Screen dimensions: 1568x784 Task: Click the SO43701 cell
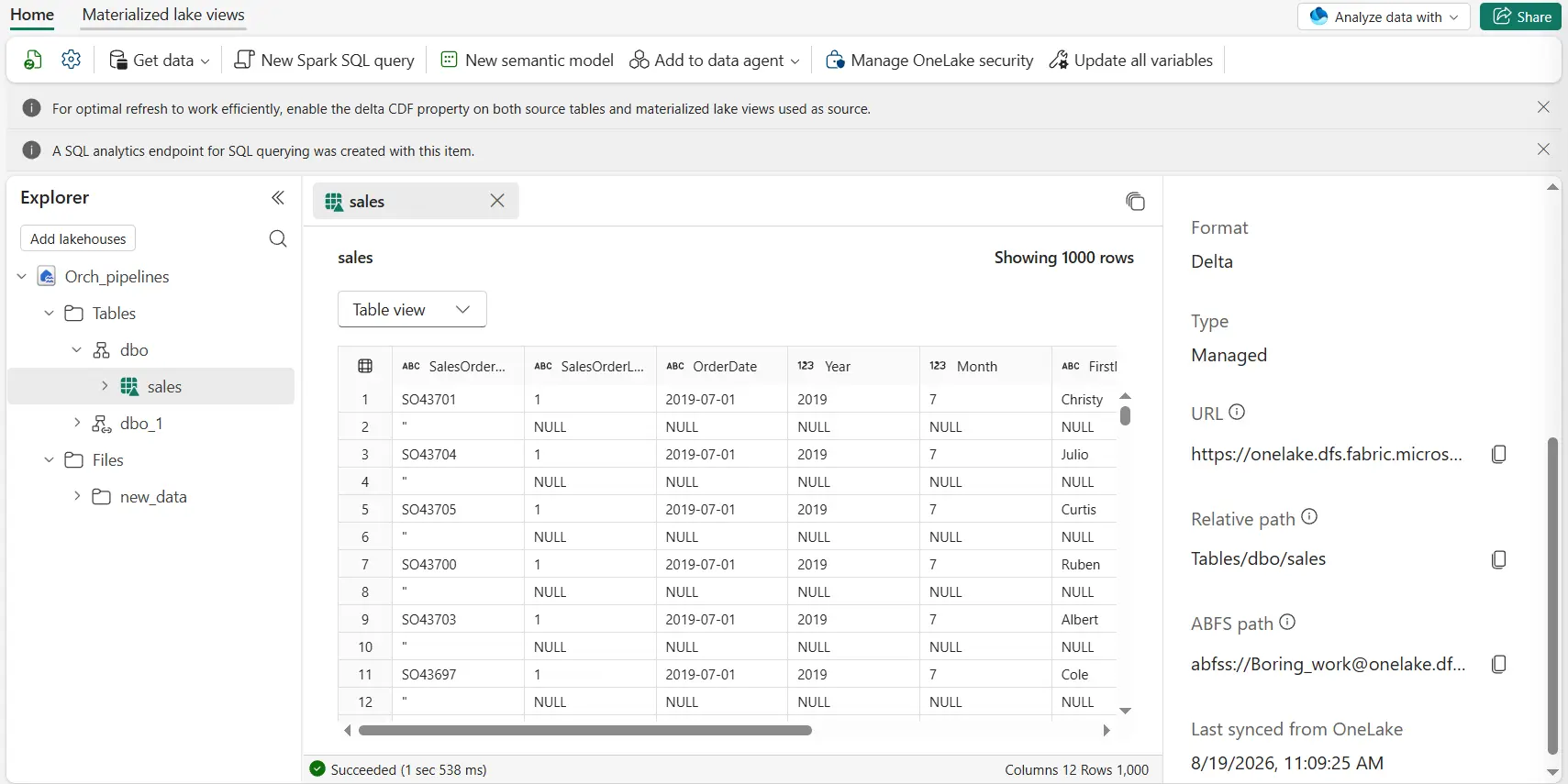pyautogui.click(x=458, y=399)
